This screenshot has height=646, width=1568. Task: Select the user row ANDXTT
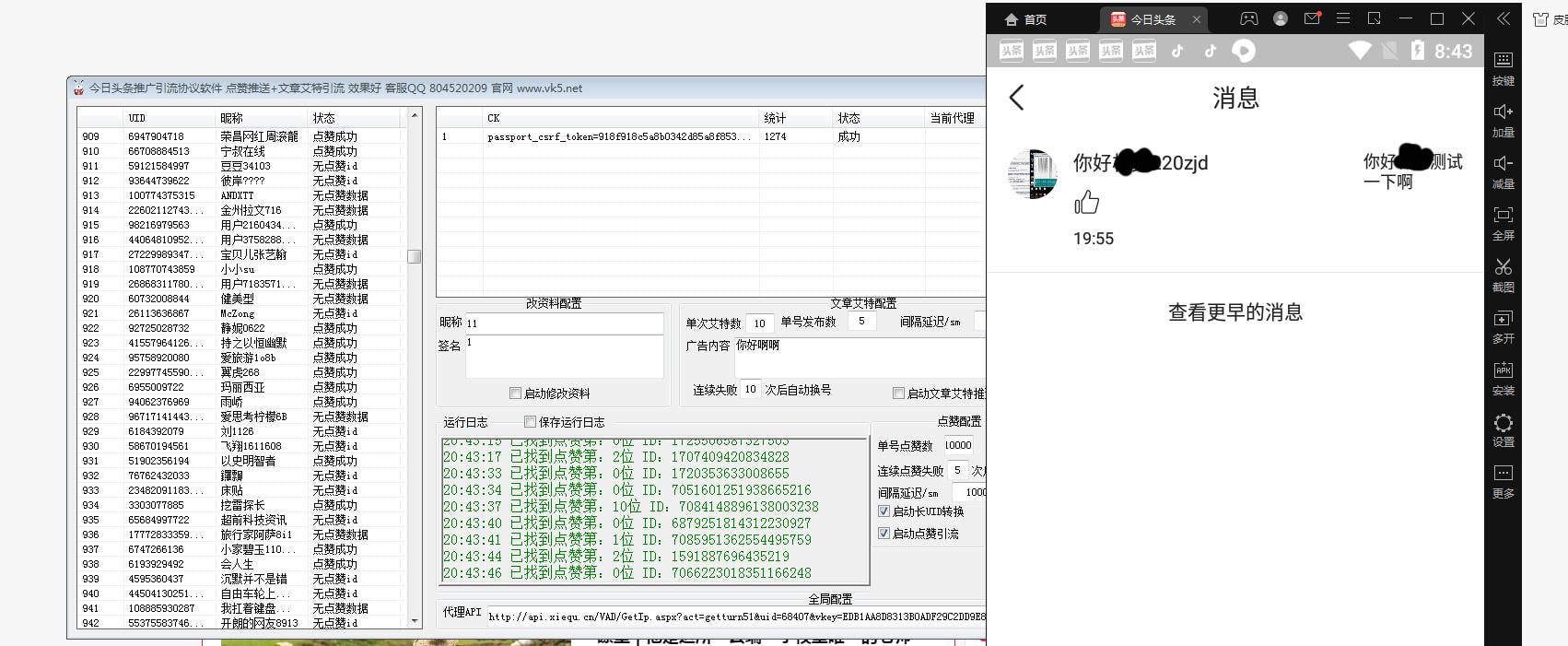point(240,195)
